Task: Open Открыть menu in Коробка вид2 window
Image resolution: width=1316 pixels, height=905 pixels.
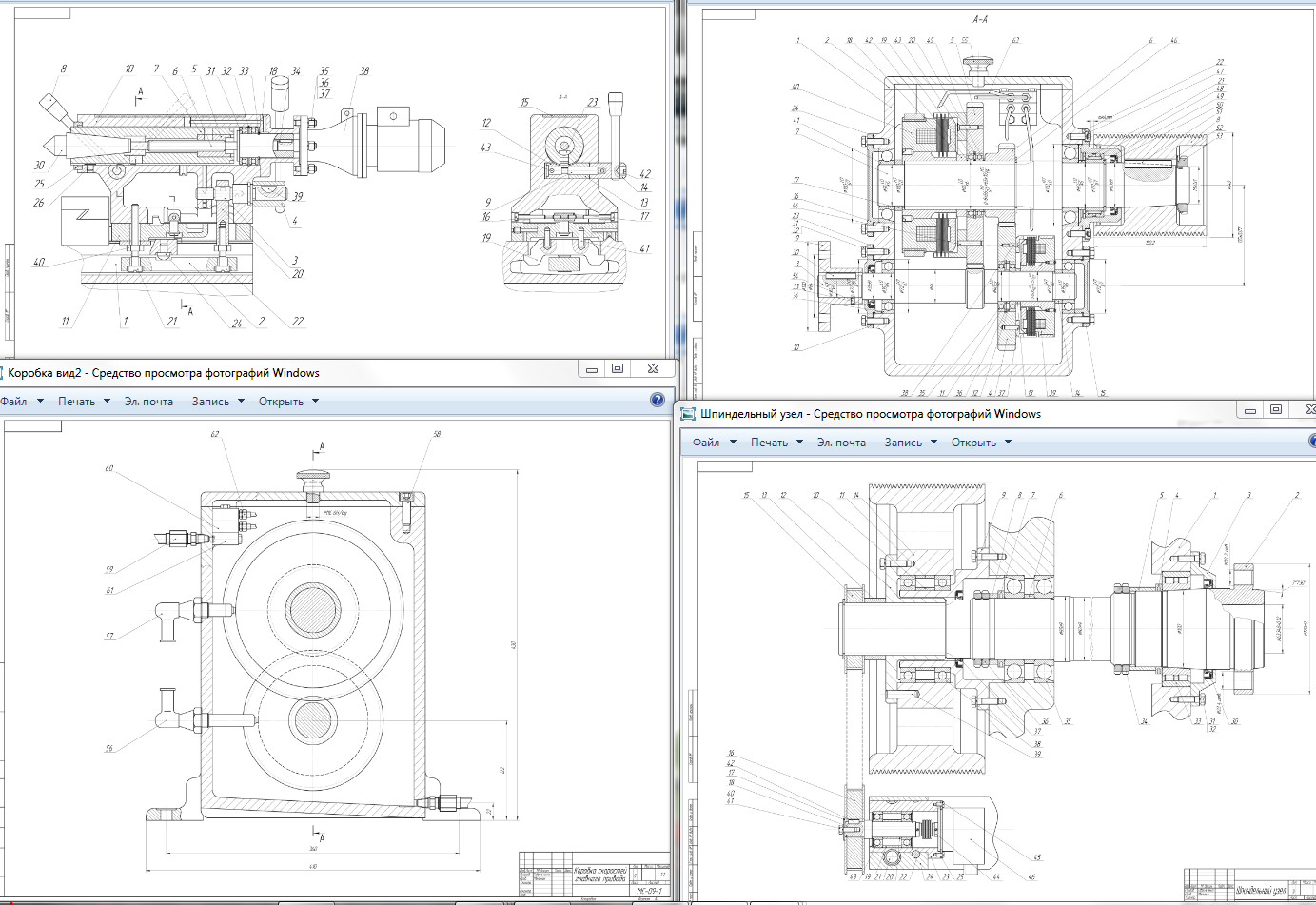Action: 281,402
